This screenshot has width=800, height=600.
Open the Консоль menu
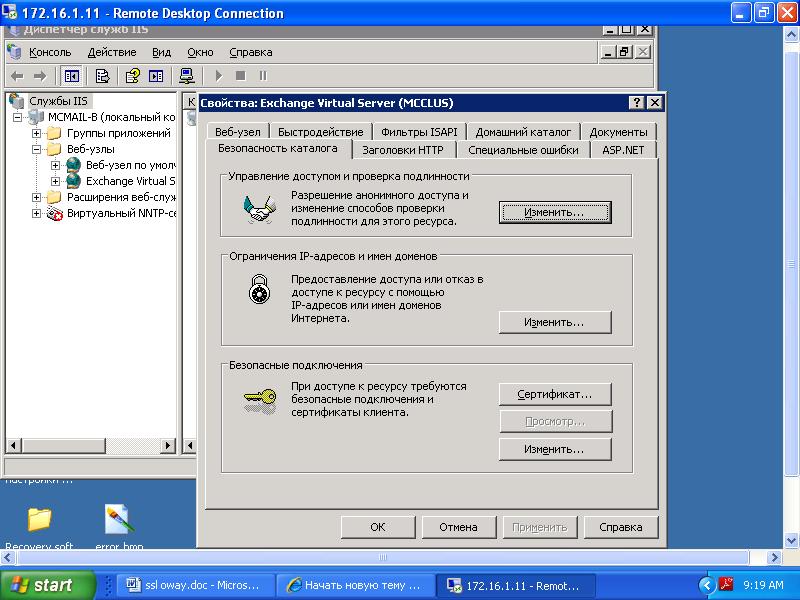(x=50, y=52)
